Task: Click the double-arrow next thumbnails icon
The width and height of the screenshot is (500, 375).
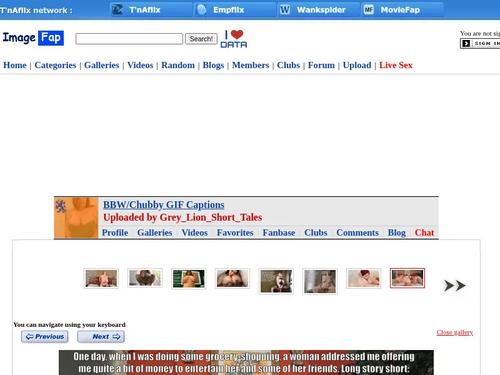Action: (x=455, y=286)
